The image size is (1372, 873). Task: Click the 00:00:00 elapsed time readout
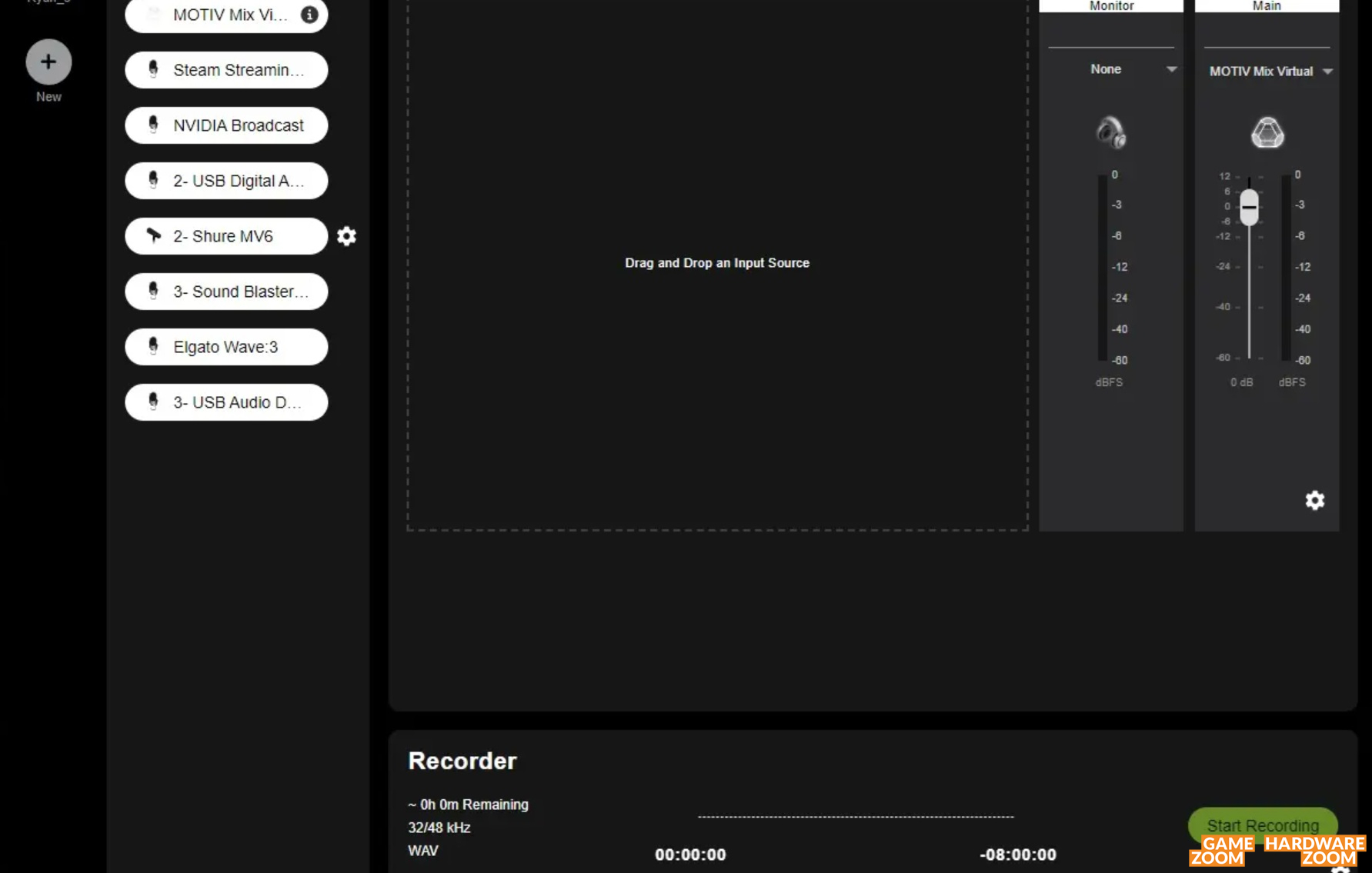pos(690,855)
